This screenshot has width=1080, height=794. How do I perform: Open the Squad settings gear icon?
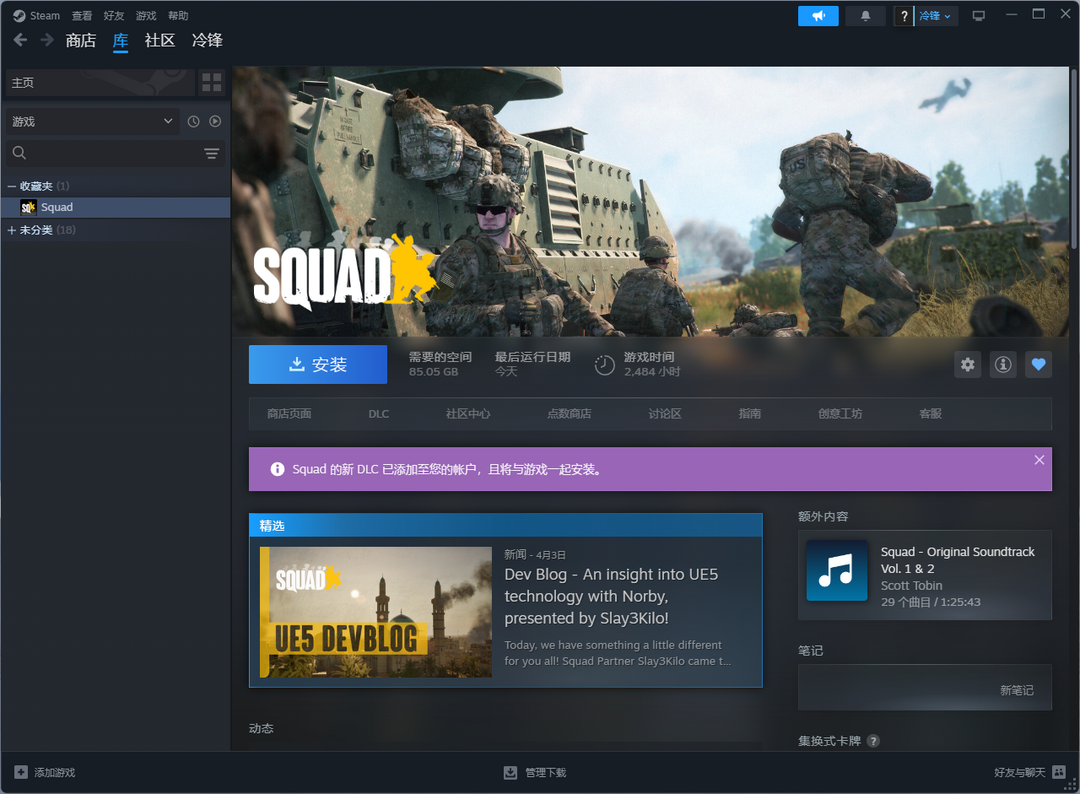pos(967,365)
